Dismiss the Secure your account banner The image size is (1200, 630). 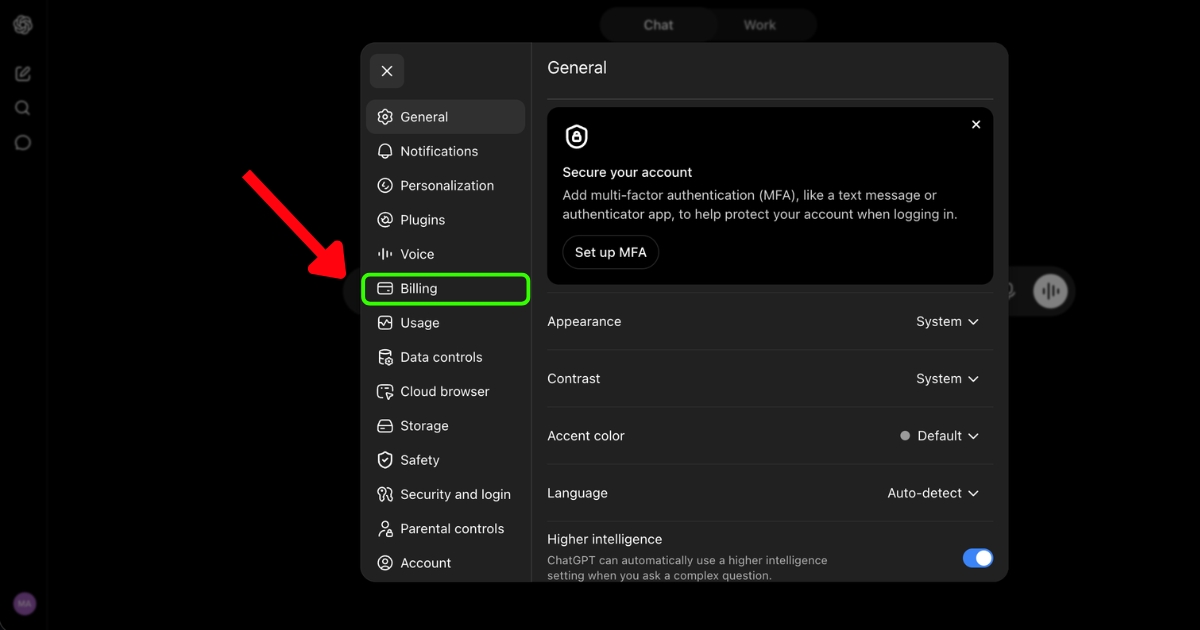click(x=976, y=125)
